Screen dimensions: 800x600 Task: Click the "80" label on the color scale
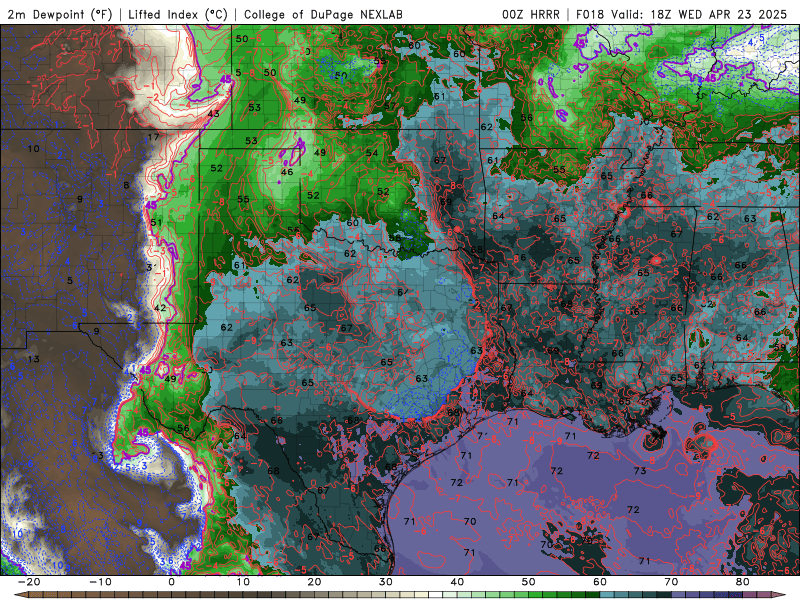pyautogui.click(x=743, y=582)
